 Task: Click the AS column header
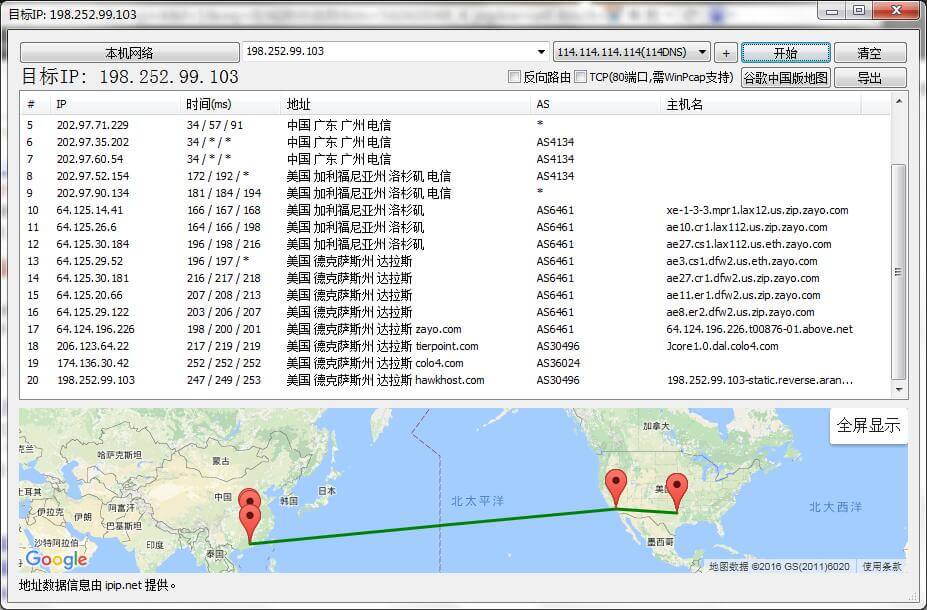pyautogui.click(x=543, y=104)
